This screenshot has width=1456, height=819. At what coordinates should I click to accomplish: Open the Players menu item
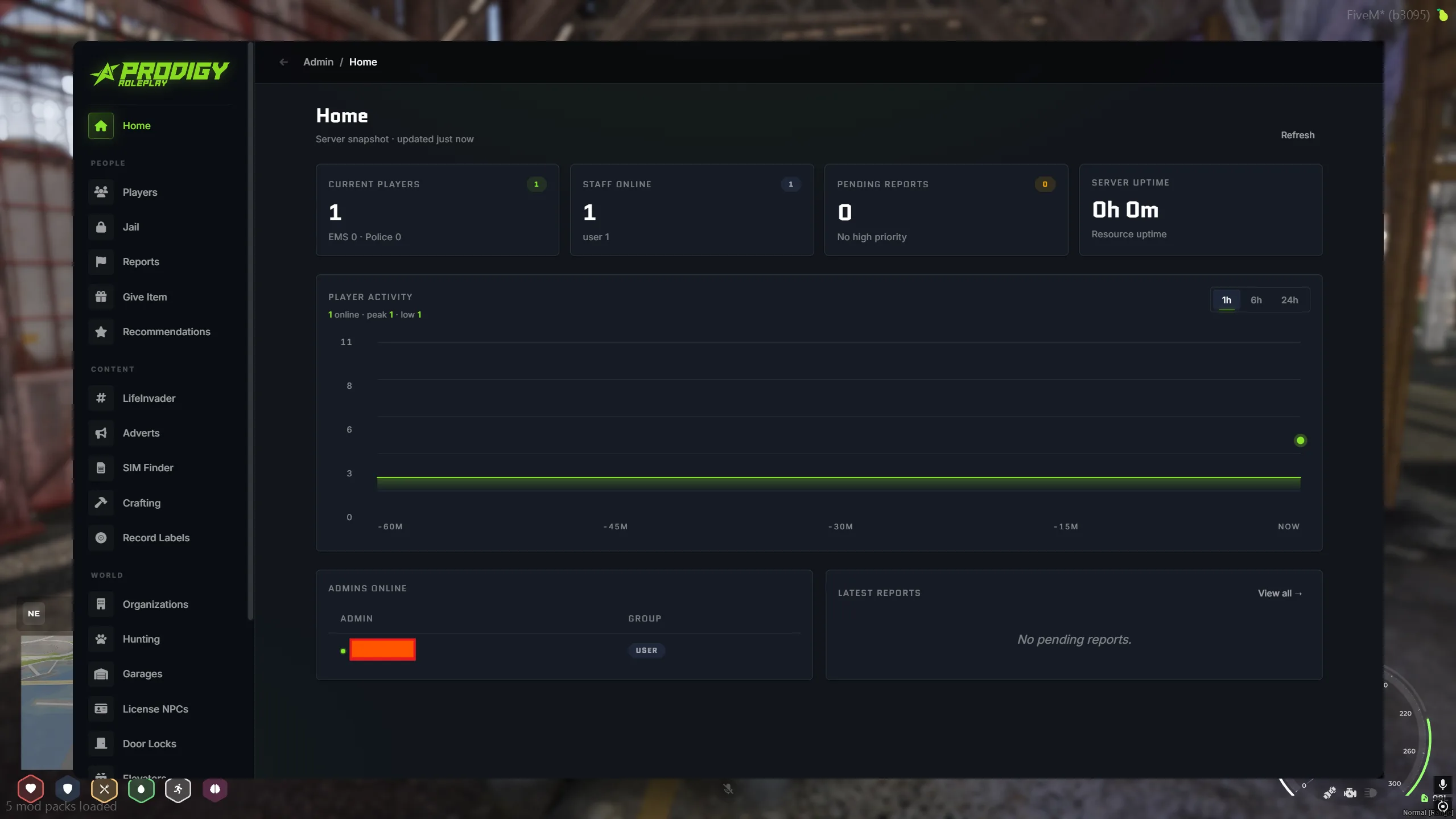[160, 192]
